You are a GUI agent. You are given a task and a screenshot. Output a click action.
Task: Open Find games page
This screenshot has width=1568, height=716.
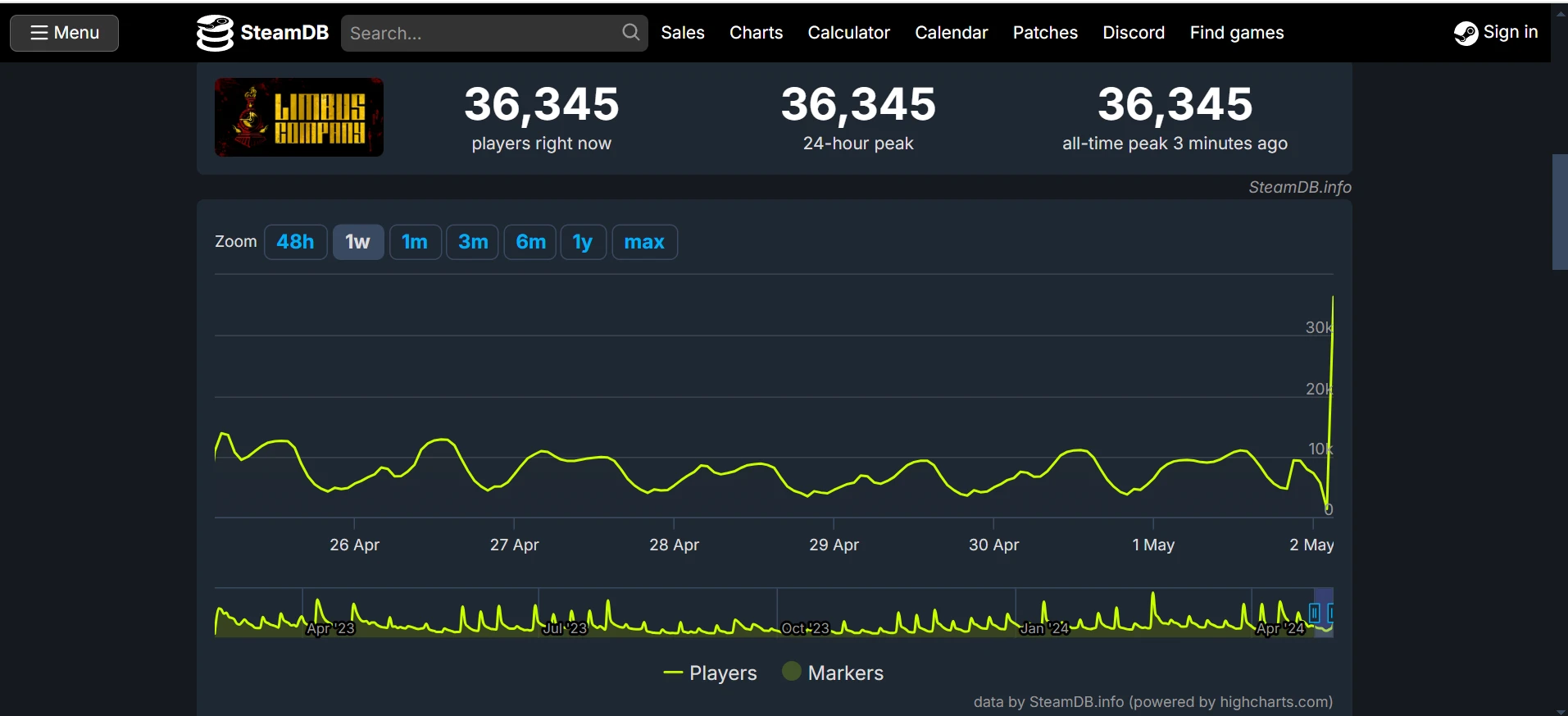click(x=1237, y=33)
